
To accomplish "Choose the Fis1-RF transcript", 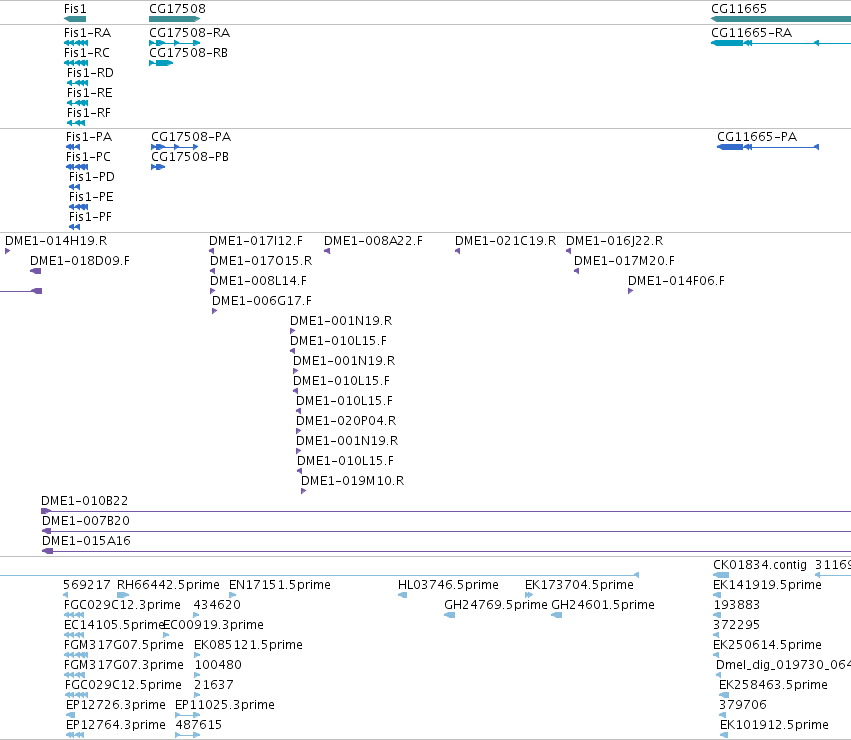I will tap(88, 113).
